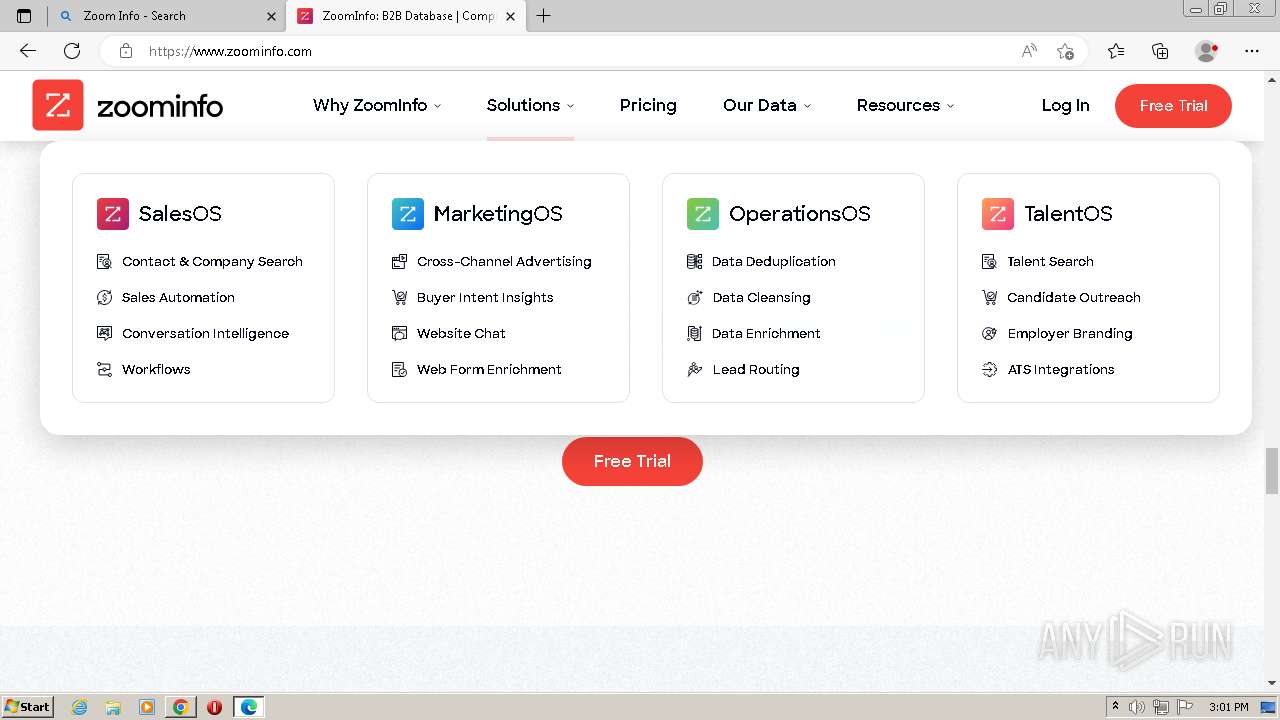Open Read aloud icon in address bar
The height and width of the screenshot is (720, 1280).
pos(1029,51)
